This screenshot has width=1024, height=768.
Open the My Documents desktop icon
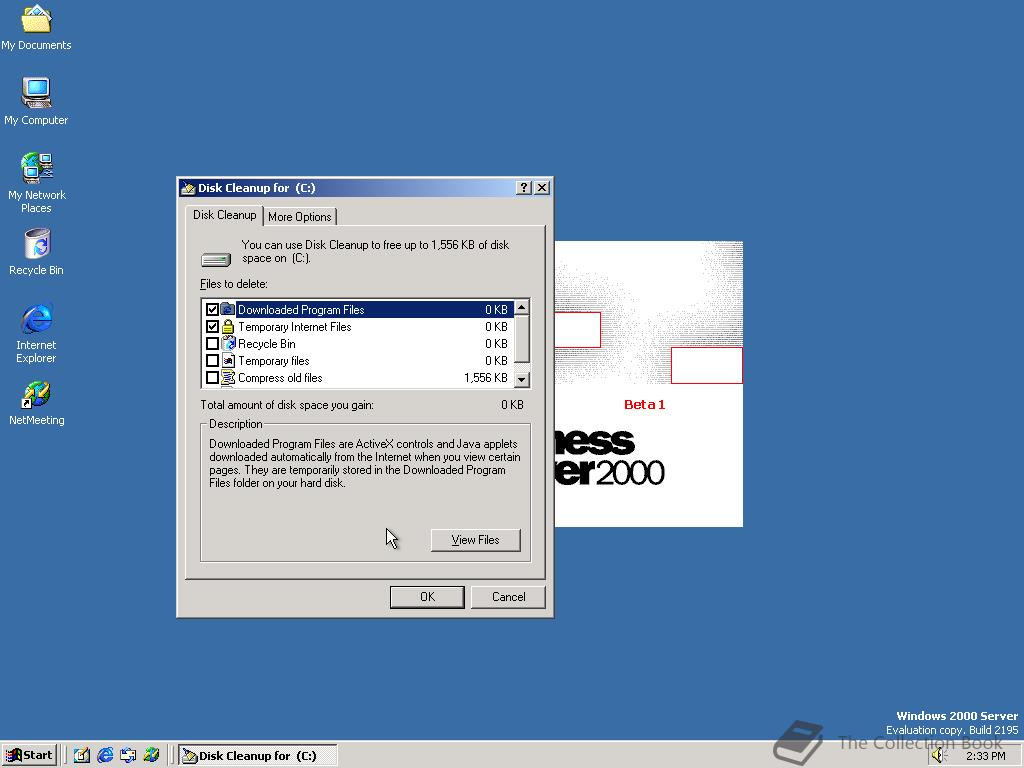click(x=36, y=28)
